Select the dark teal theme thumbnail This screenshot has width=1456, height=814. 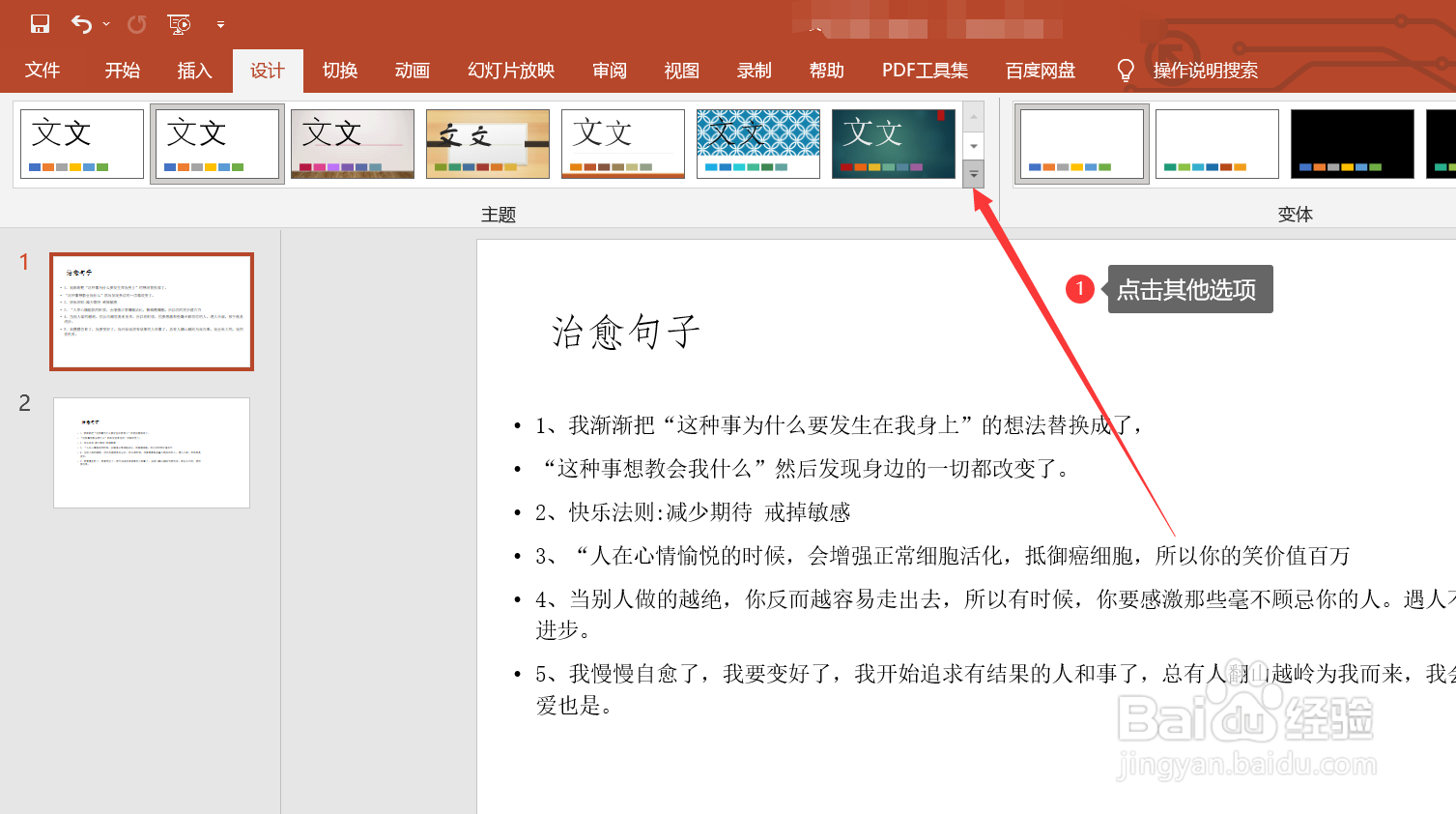[x=894, y=144]
